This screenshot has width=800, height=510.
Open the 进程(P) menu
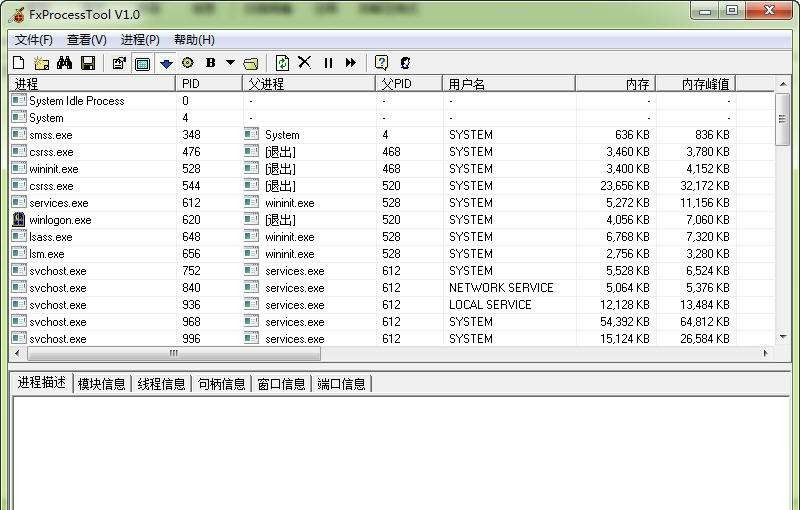140,40
